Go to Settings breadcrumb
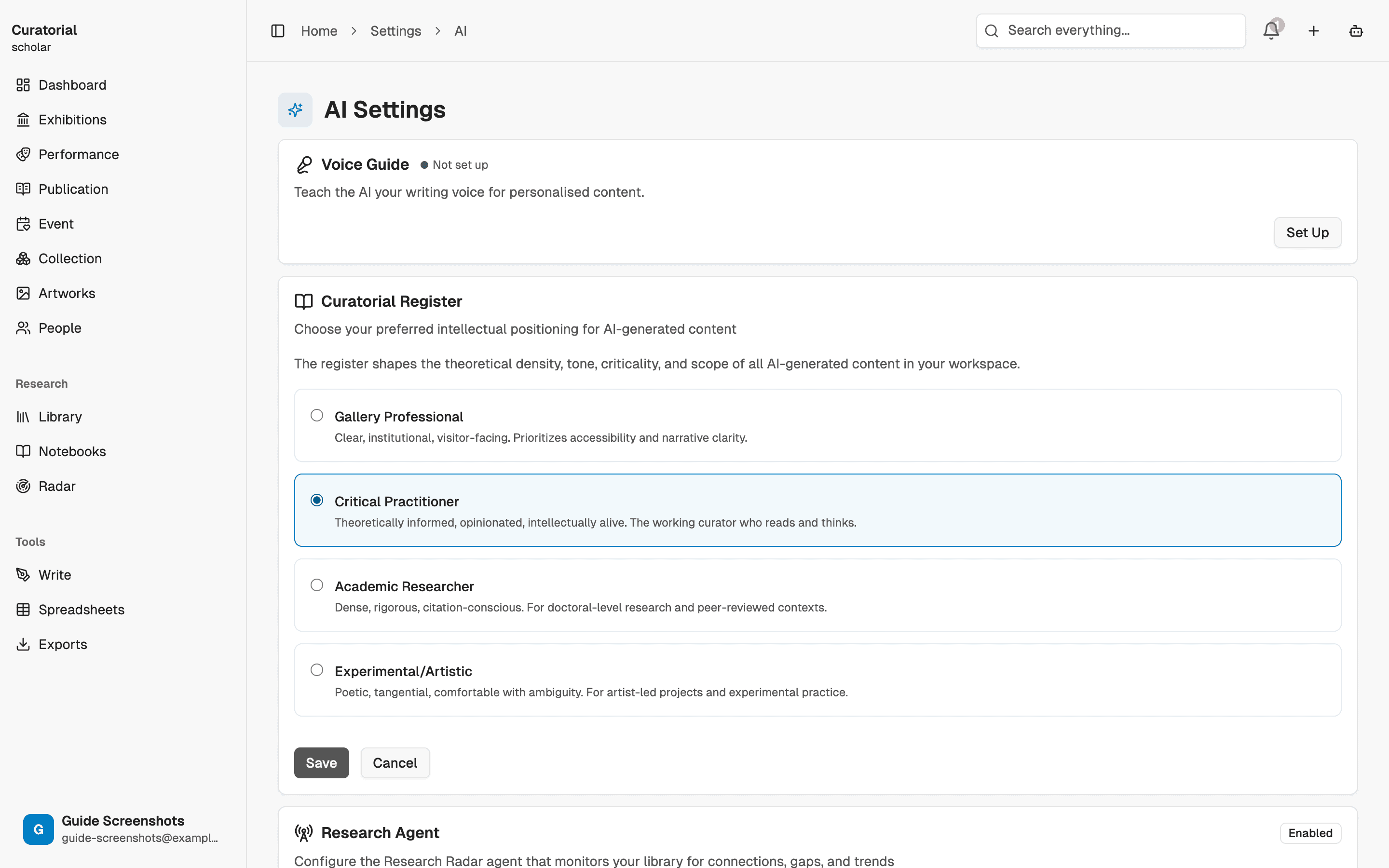The image size is (1389, 868). (x=395, y=31)
